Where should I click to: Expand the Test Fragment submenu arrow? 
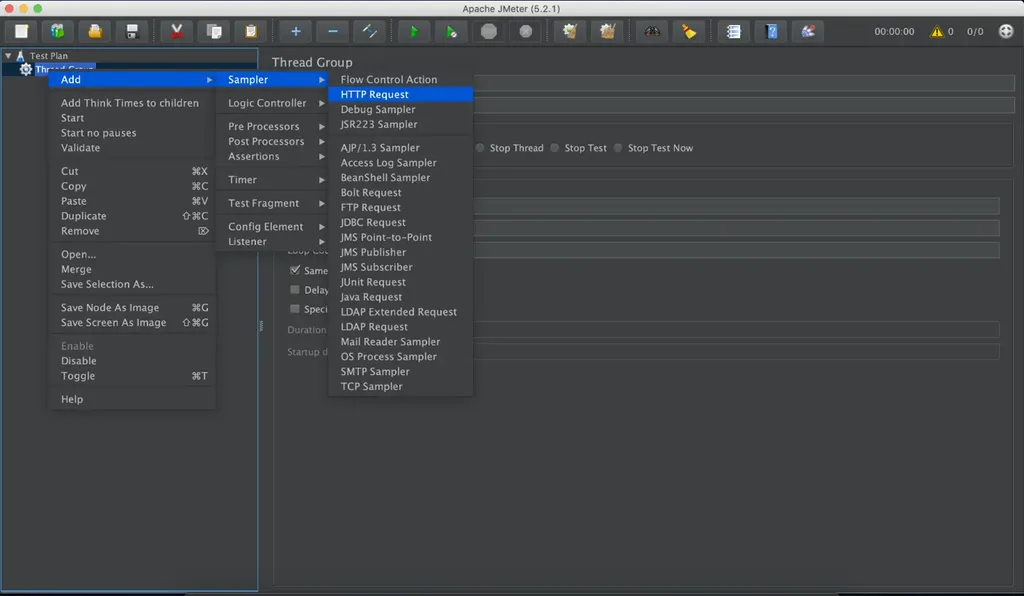(x=321, y=204)
